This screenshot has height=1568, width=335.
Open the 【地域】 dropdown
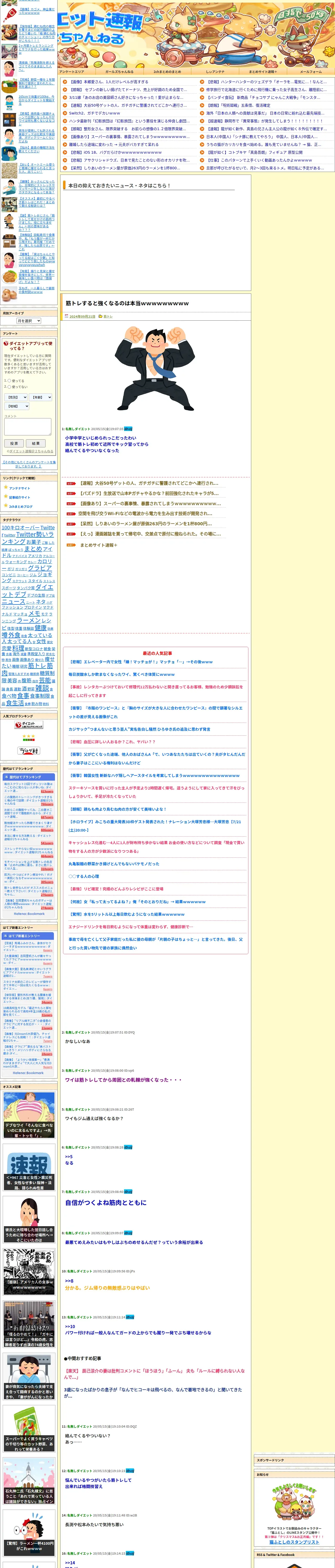(16, 406)
